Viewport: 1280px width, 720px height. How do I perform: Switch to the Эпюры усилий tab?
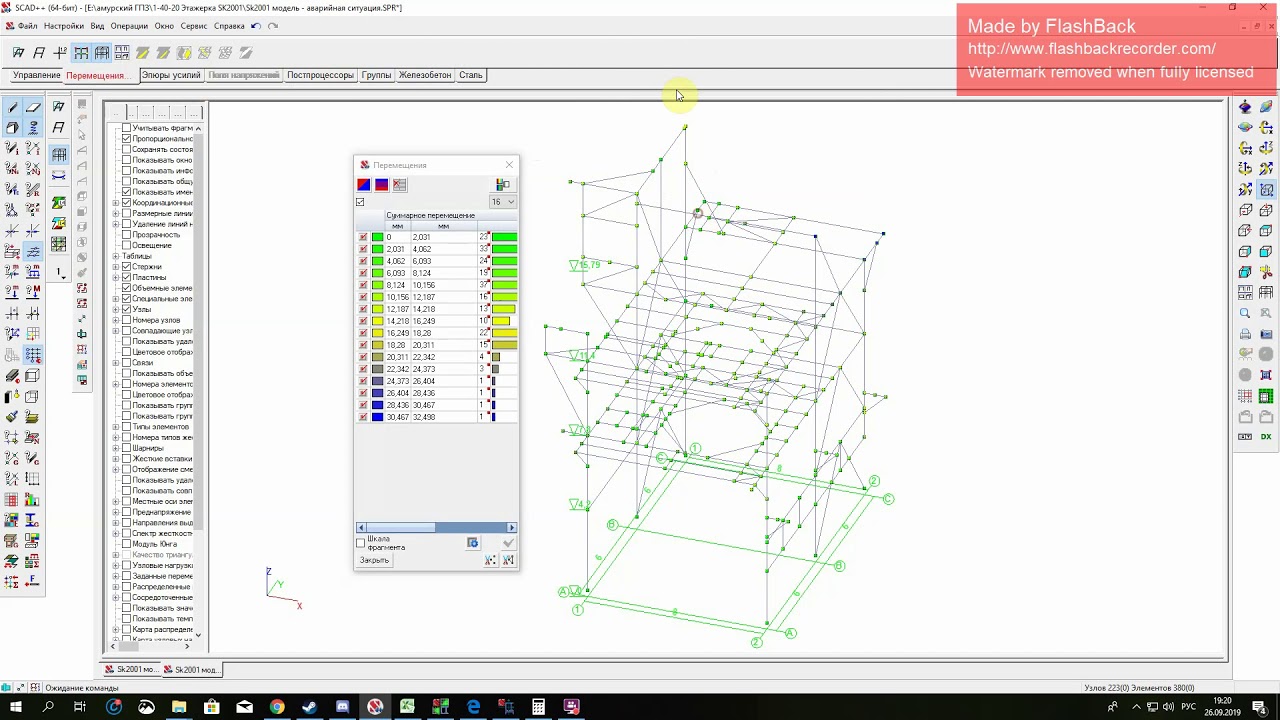(x=171, y=75)
